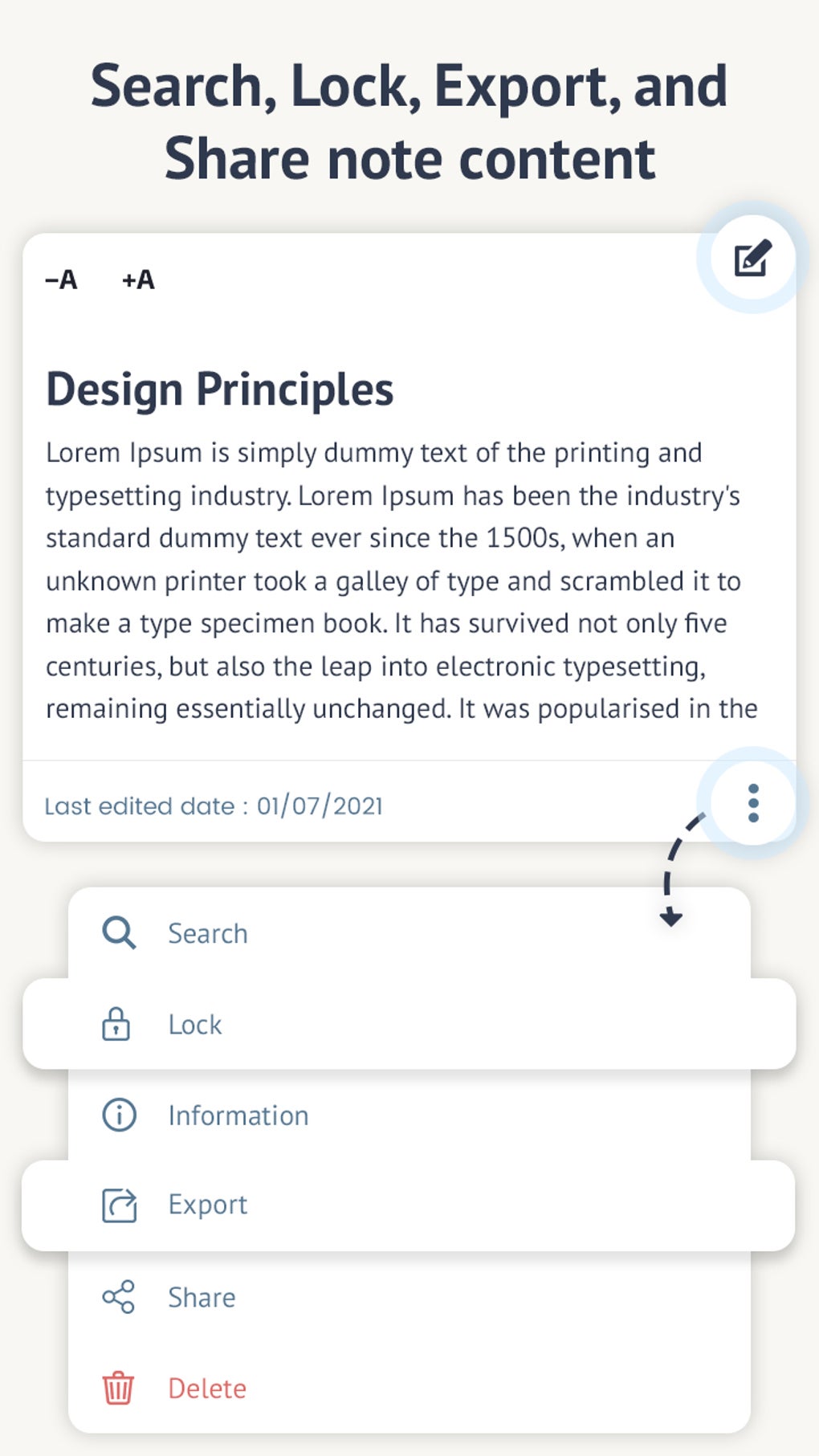
Task: Increase font size with +A
Action: tap(138, 279)
